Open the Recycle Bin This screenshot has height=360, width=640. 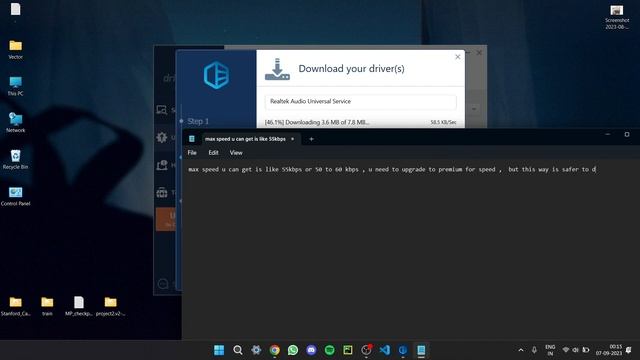tap(16, 159)
